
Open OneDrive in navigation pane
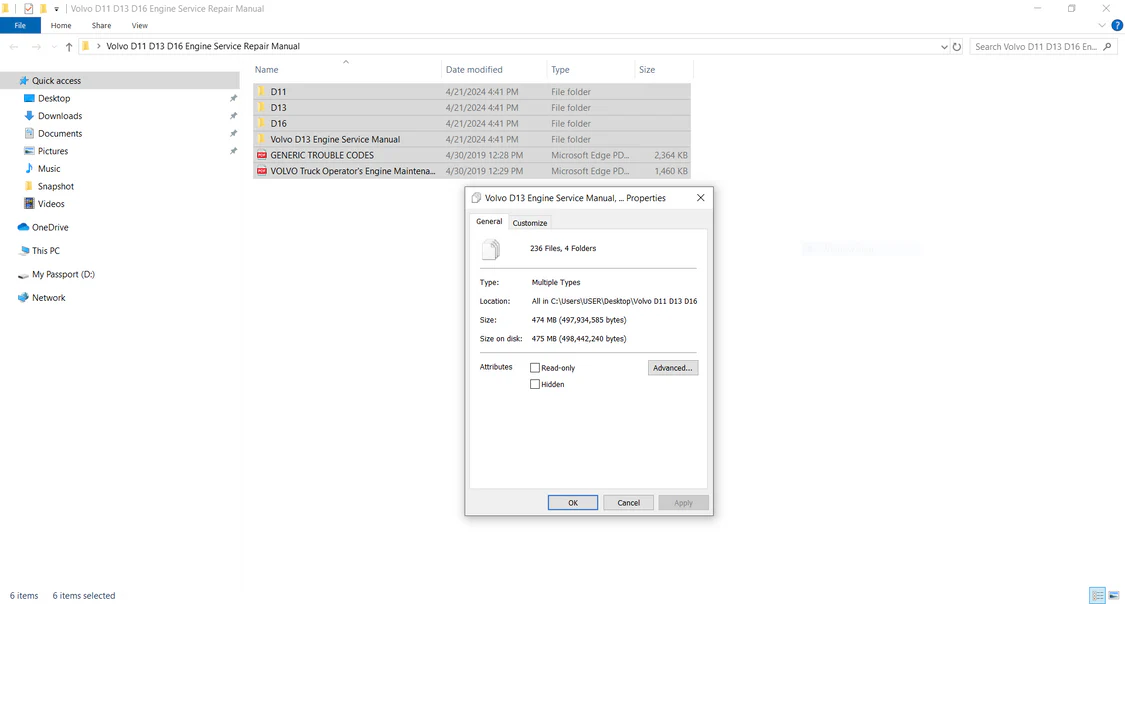pos(50,228)
